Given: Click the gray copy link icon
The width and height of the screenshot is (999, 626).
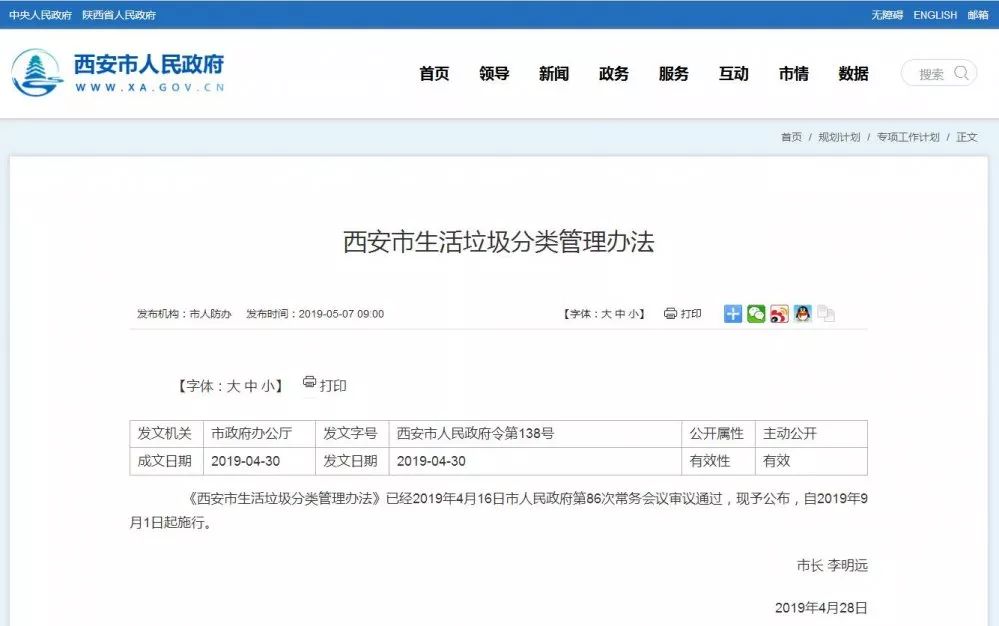Looking at the screenshot, I should pos(826,313).
